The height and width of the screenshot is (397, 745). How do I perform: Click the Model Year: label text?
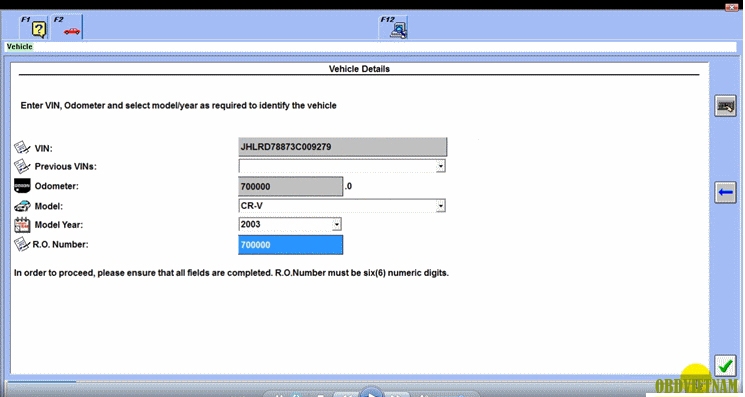58,225
